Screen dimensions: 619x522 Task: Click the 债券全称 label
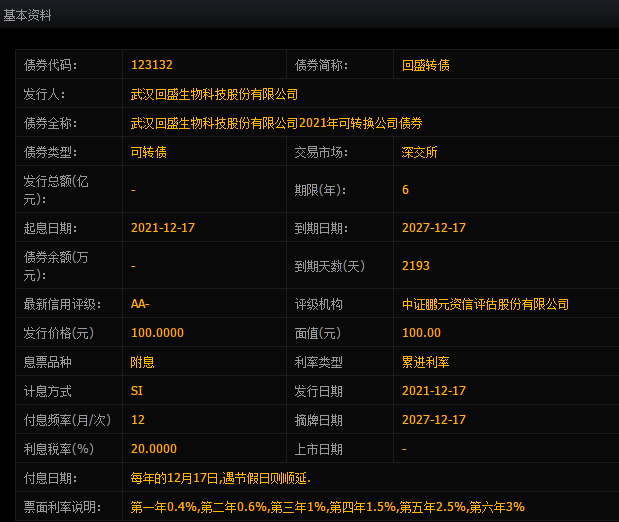point(50,123)
